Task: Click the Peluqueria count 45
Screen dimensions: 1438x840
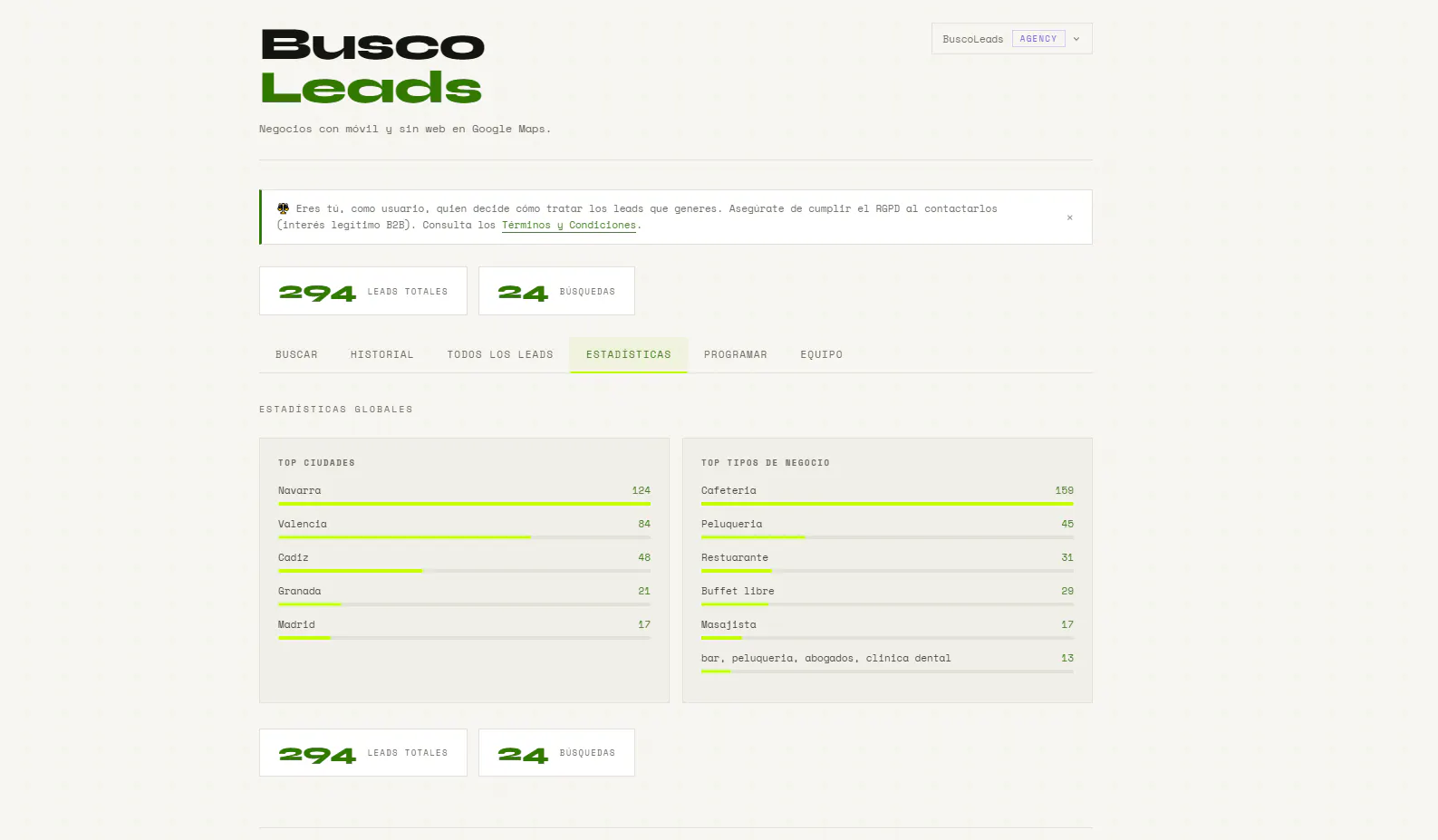Action: click(1067, 524)
